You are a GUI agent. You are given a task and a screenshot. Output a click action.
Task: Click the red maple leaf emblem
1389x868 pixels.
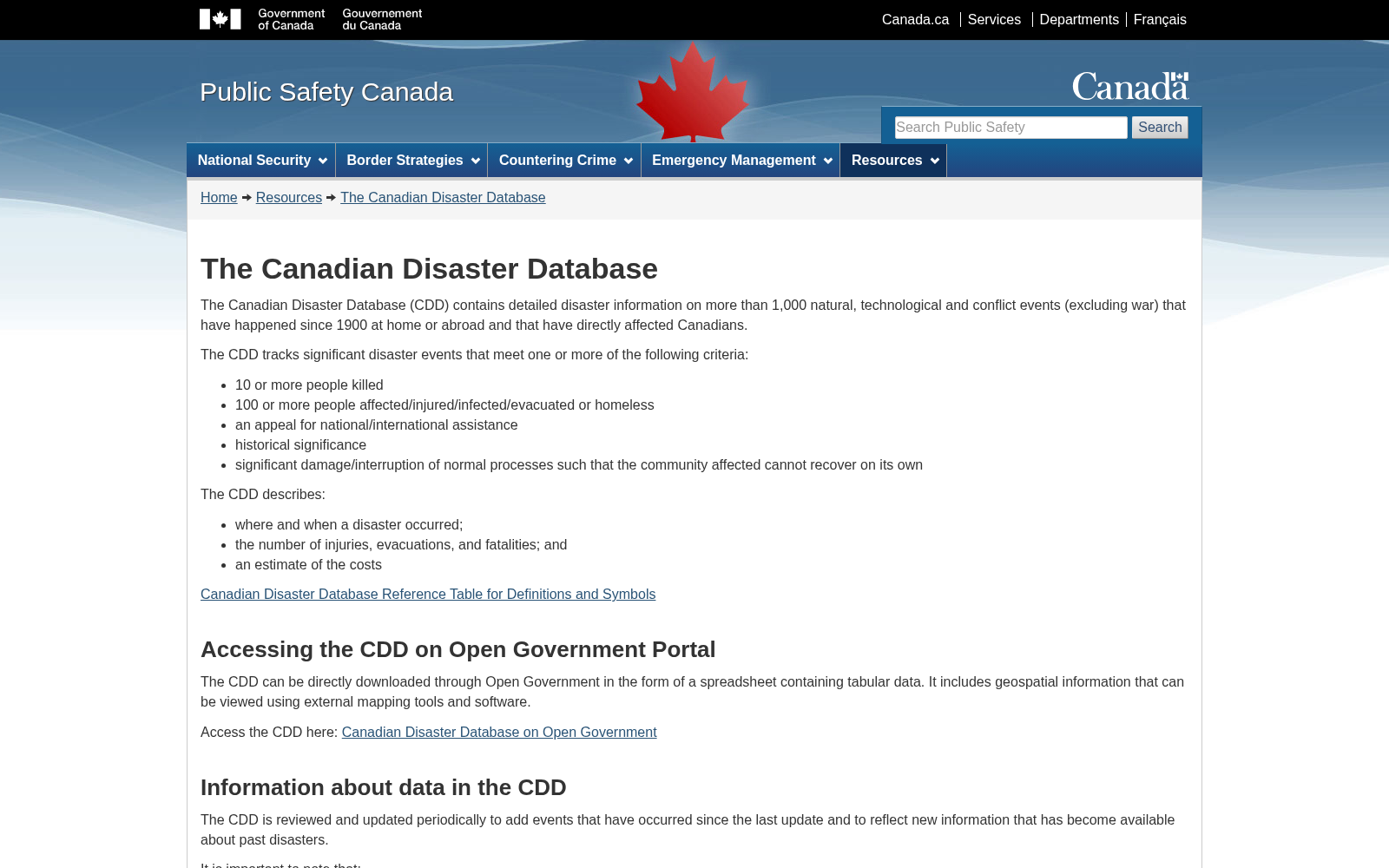pos(692,92)
